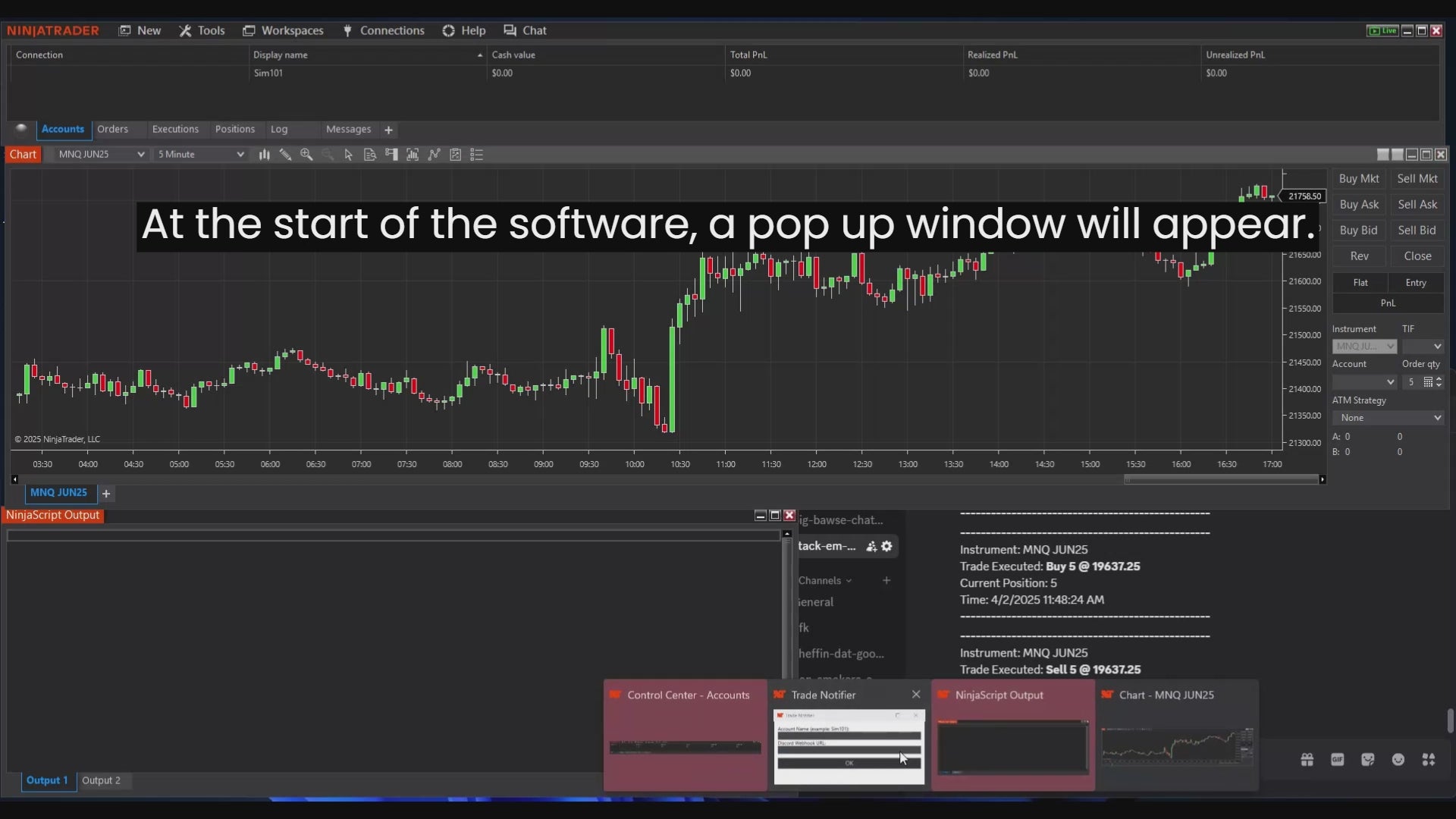This screenshot has height=819, width=1456.
Task: Add a channel with Discord plus icon
Action: click(886, 580)
